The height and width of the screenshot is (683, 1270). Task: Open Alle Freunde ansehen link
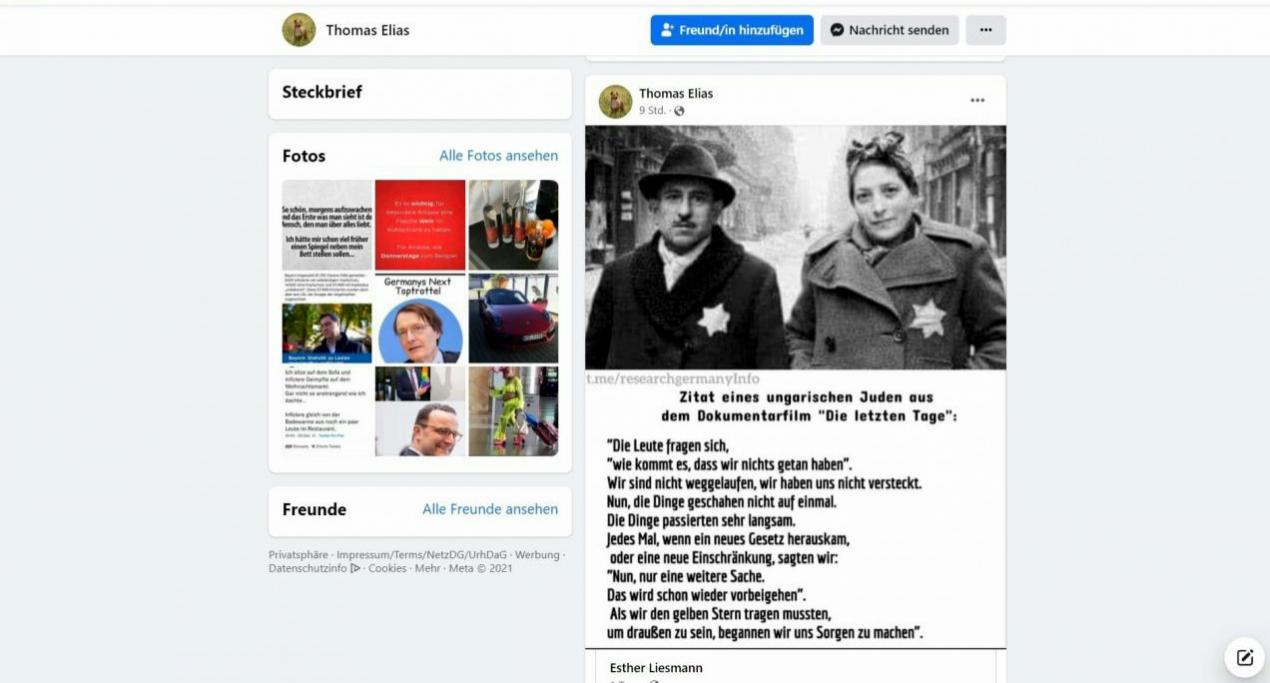coord(490,509)
